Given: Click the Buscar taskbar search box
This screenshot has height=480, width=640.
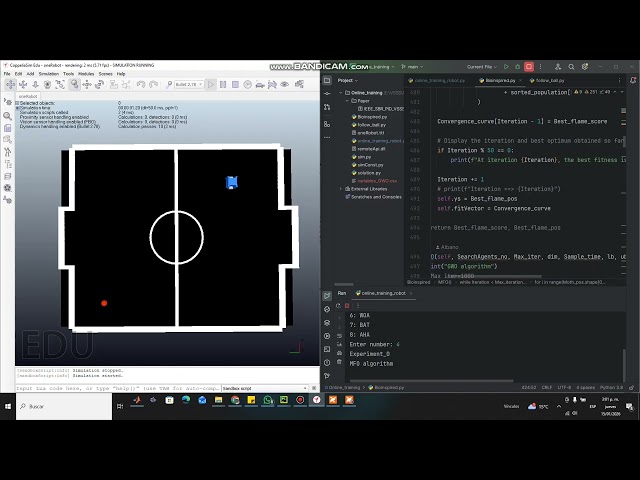Looking at the screenshot, I should (x=64, y=406).
